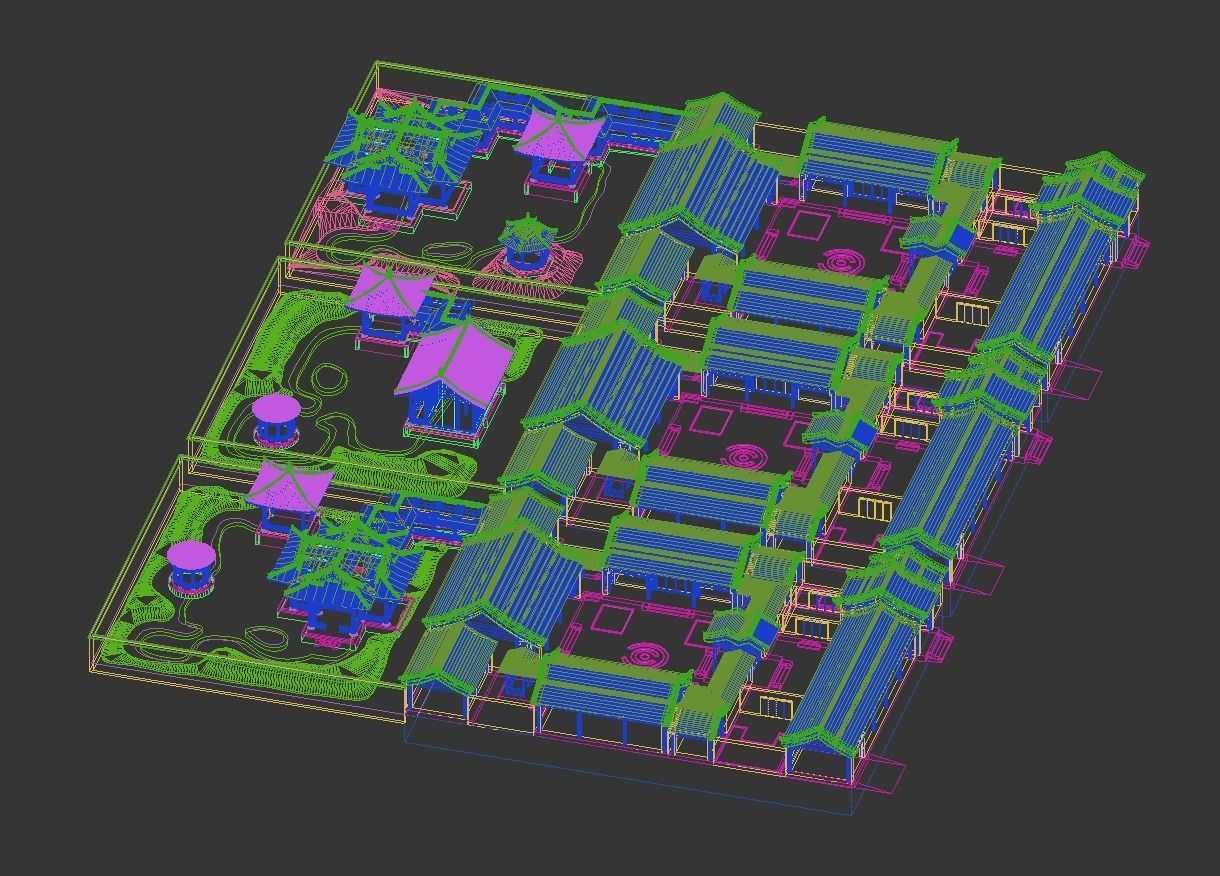Select the round purple-roofed pavilion in the middle garden
Image resolution: width=1220 pixels, height=876 pixels.
[x=276, y=420]
